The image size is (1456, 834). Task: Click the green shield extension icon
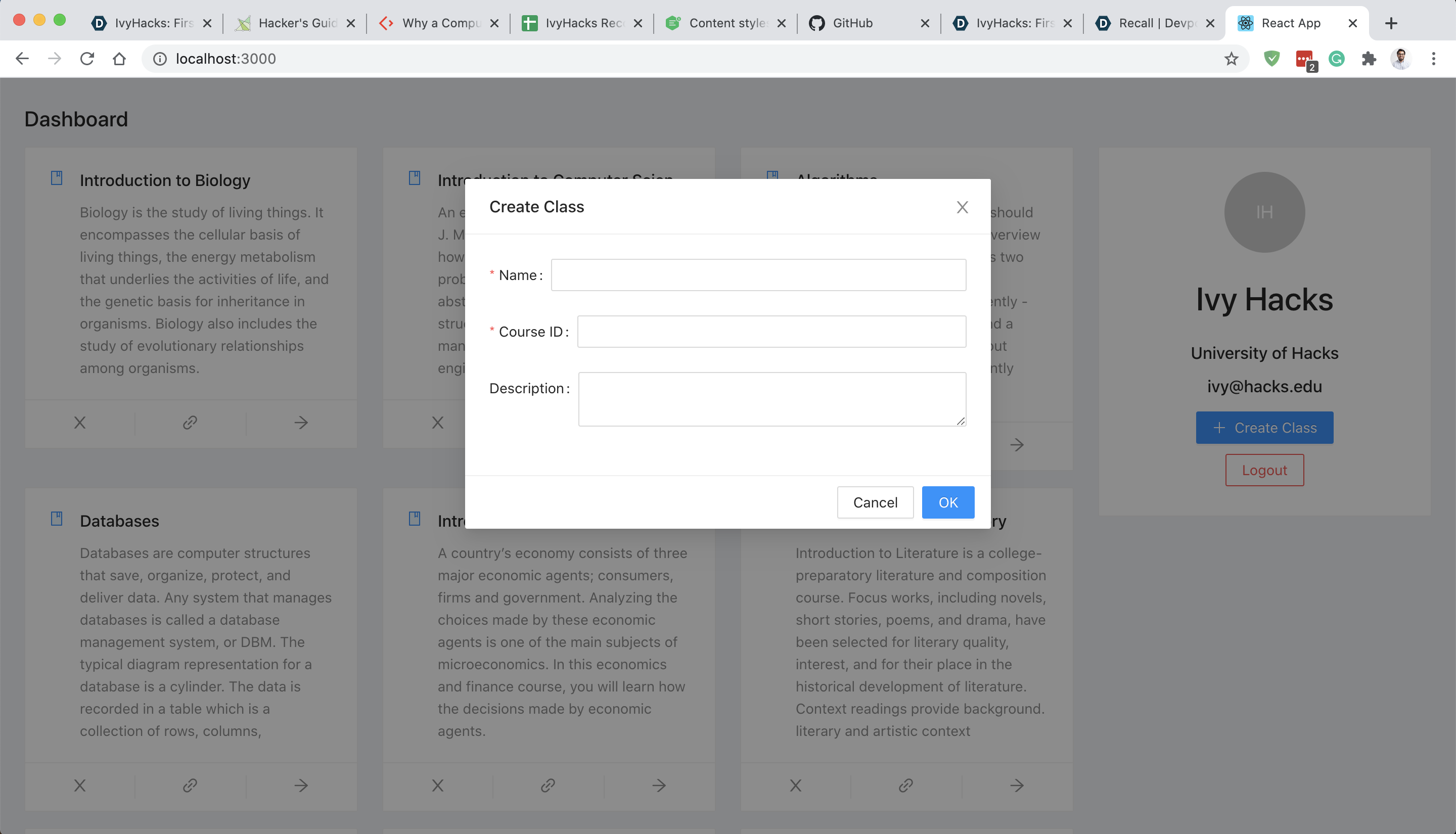(x=1271, y=59)
